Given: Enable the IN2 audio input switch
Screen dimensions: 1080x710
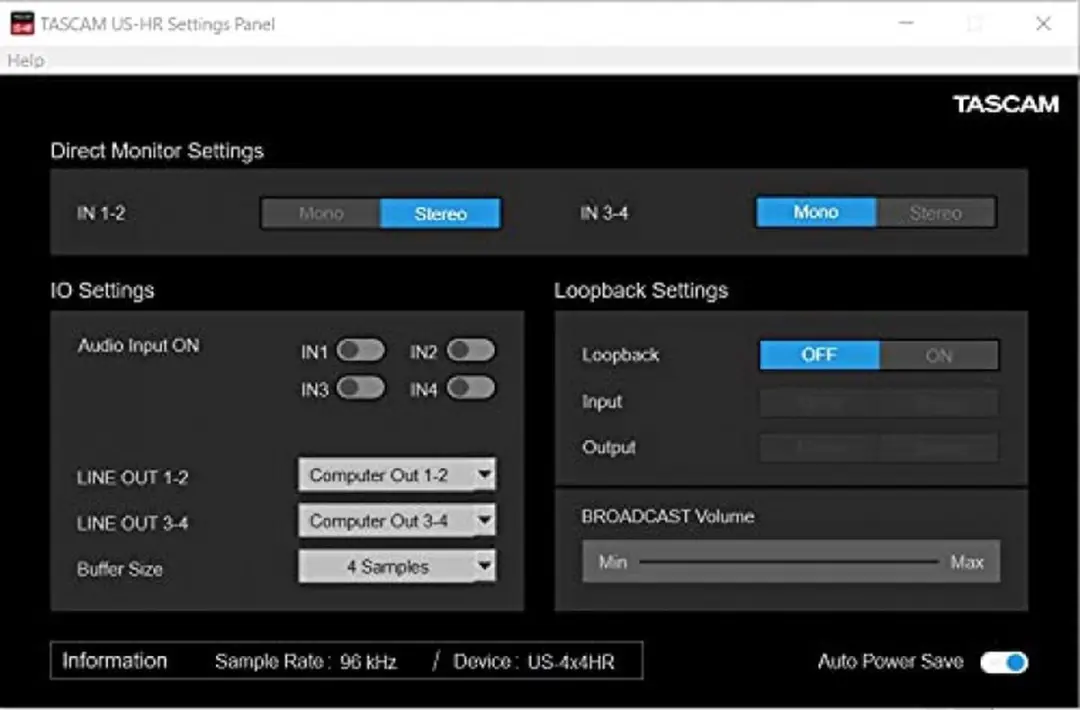Looking at the screenshot, I should 471,351.
